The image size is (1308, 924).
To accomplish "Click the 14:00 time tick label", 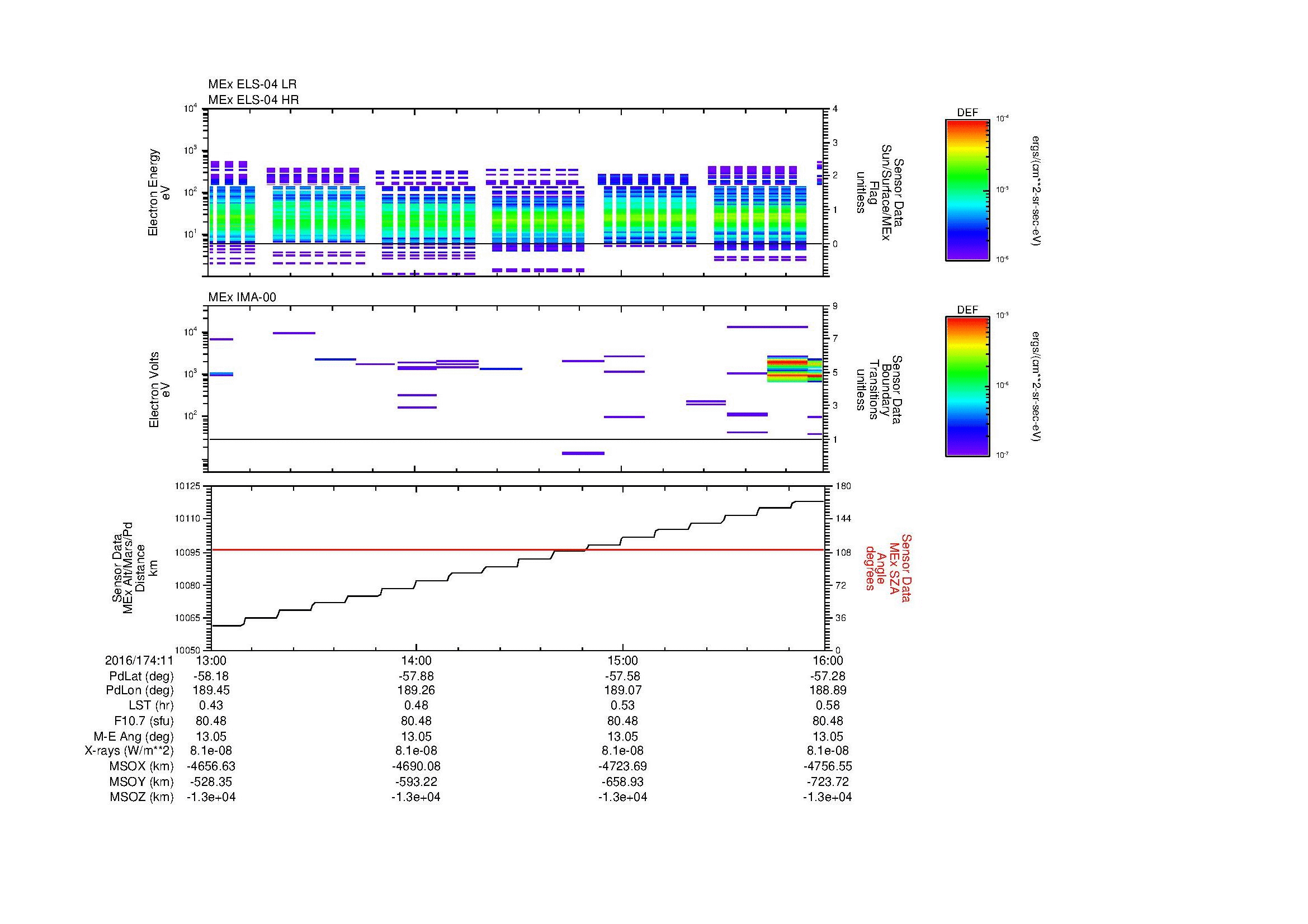I will [x=417, y=660].
